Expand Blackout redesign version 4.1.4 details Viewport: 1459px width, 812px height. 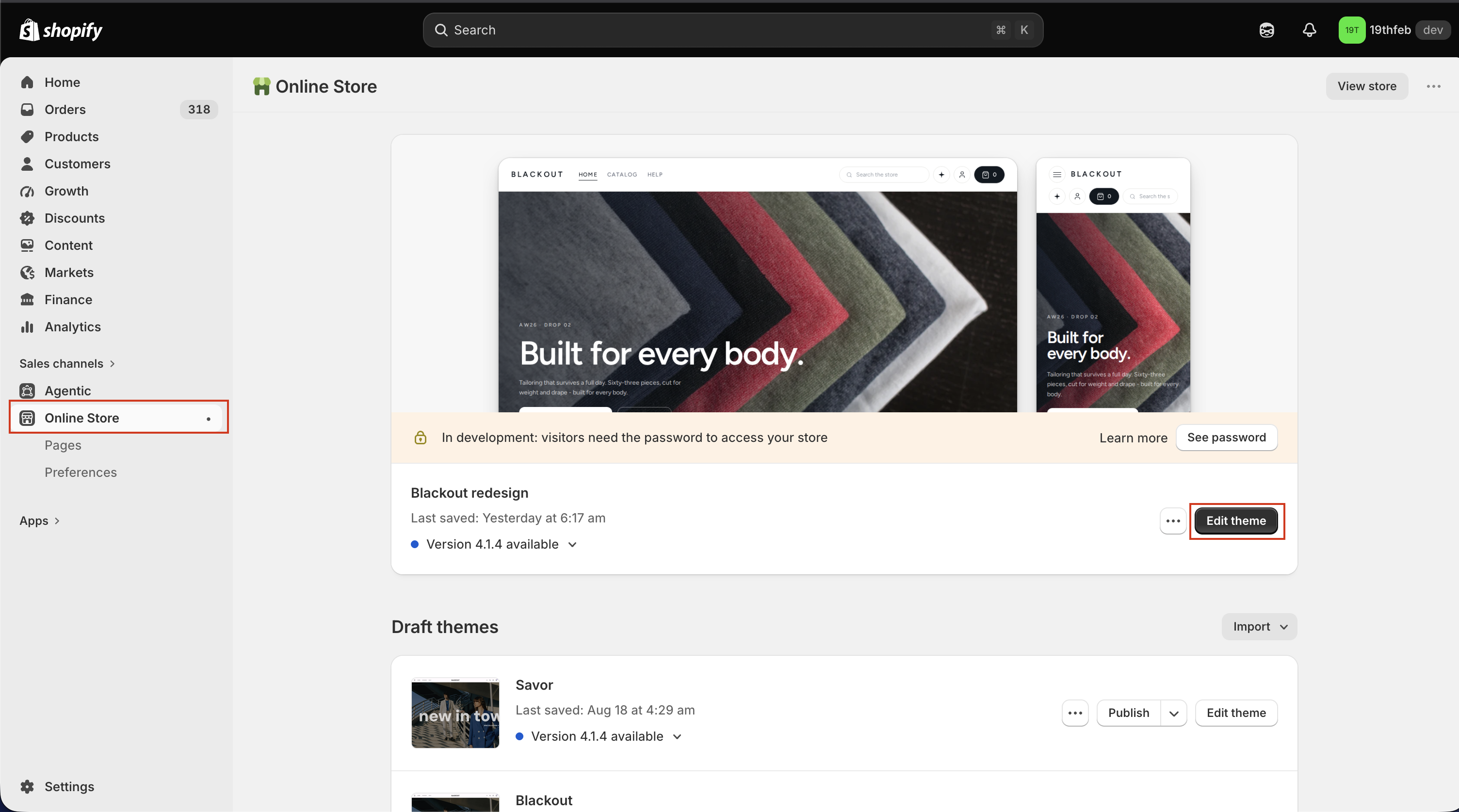pos(572,544)
